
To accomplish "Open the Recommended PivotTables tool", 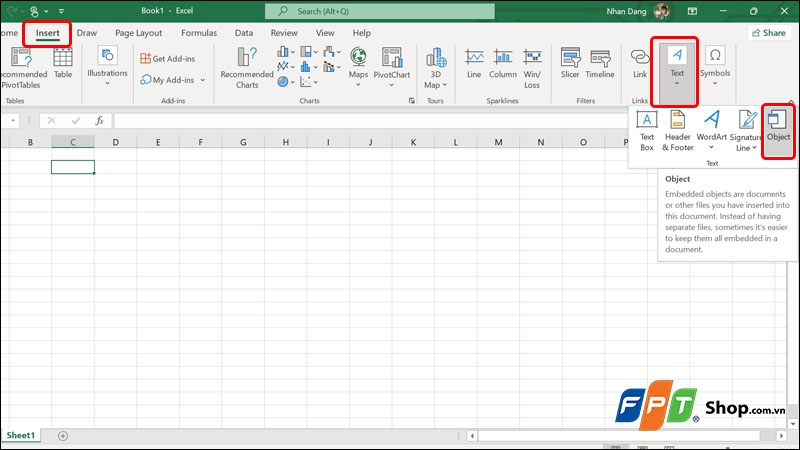I will [x=23, y=68].
